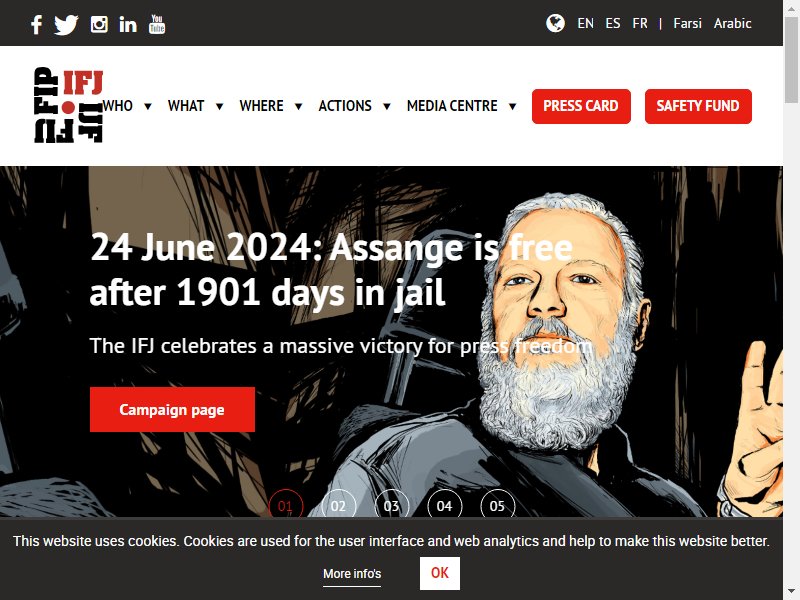Open the MEDIA CENTRE dropdown arrow
The height and width of the screenshot is (600, 800).
[x=512, y=106]
